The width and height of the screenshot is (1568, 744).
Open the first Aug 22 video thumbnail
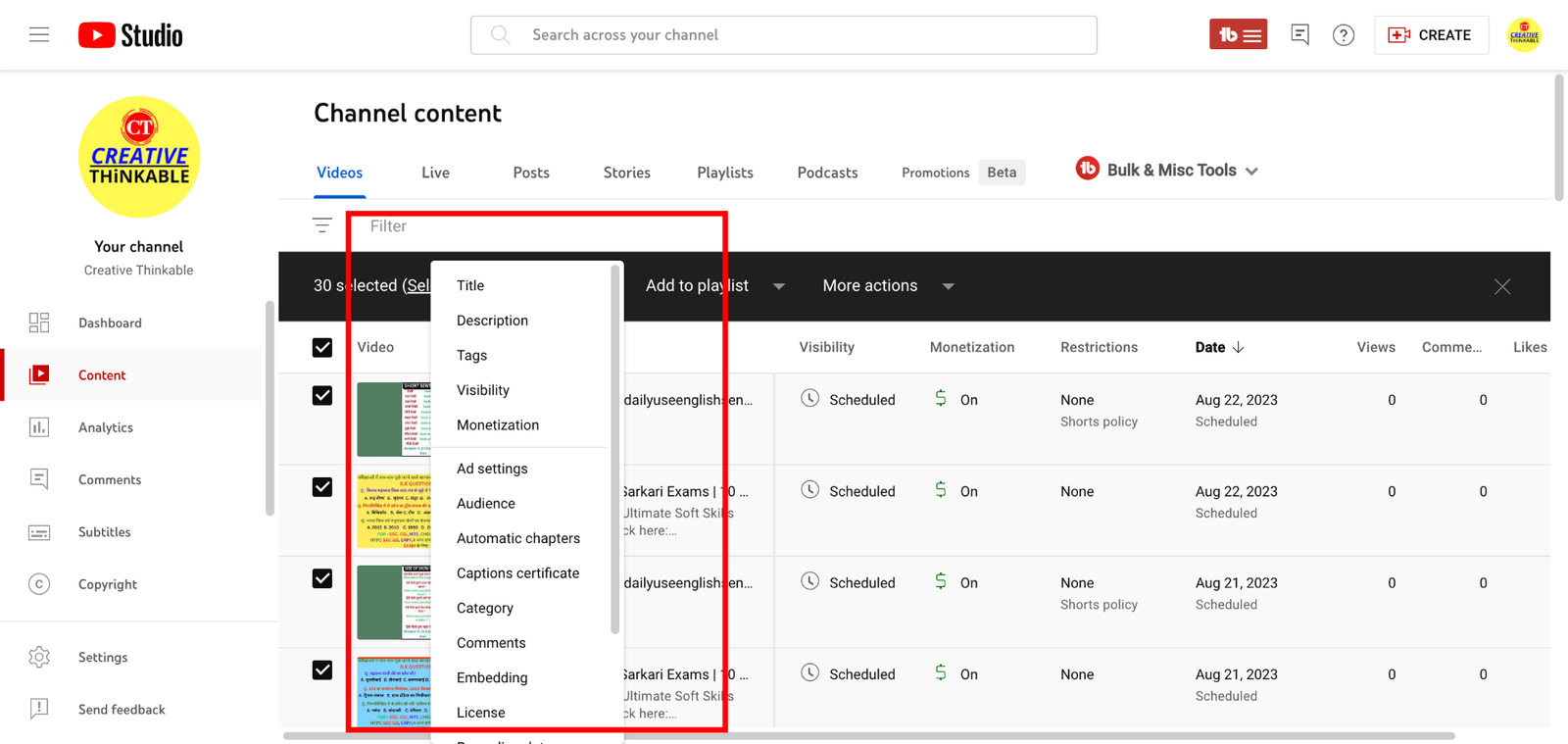394,420
